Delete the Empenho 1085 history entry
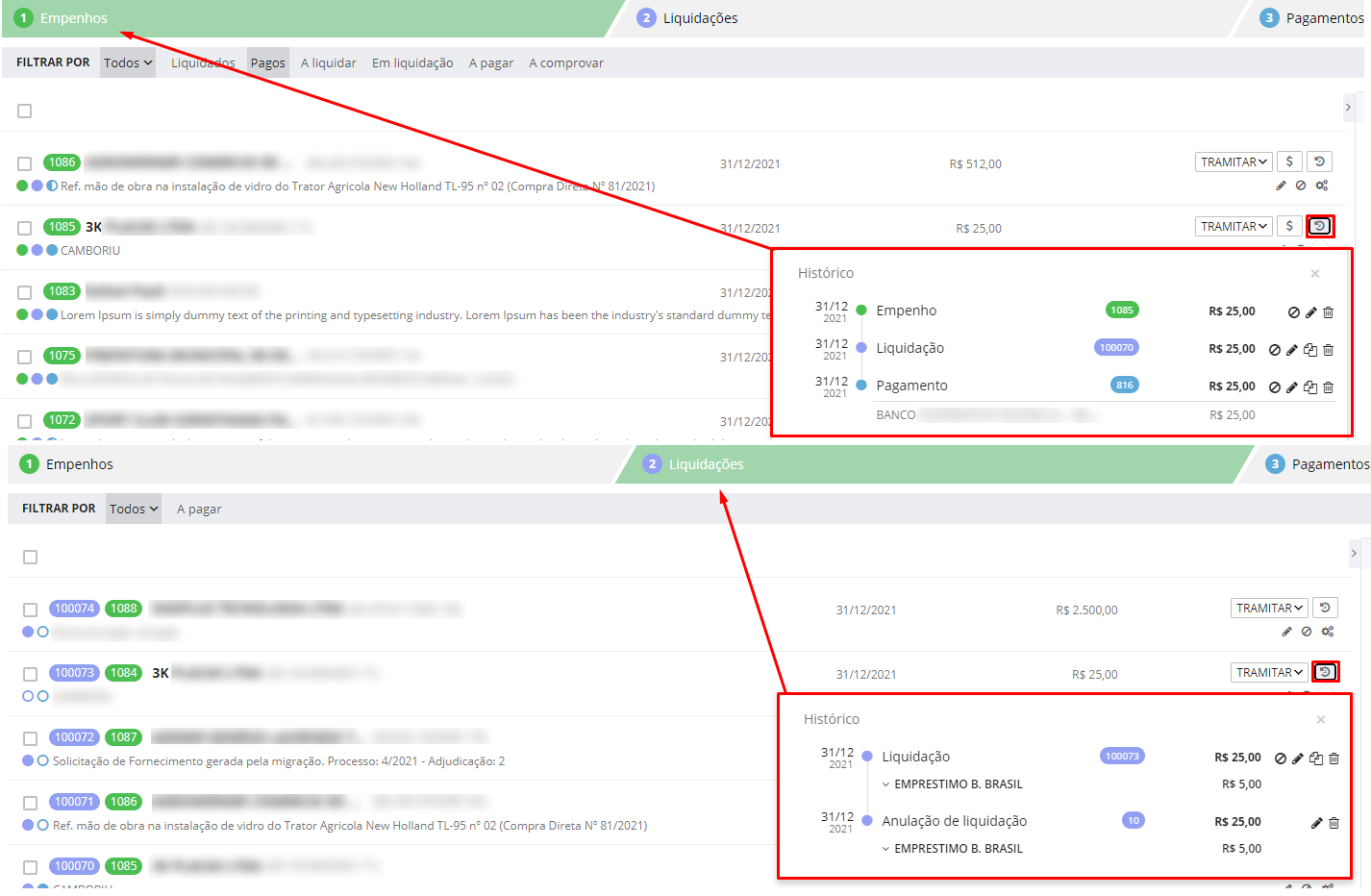The height and width of the screenshot is (896, 1371). [x=1328, y=312]
